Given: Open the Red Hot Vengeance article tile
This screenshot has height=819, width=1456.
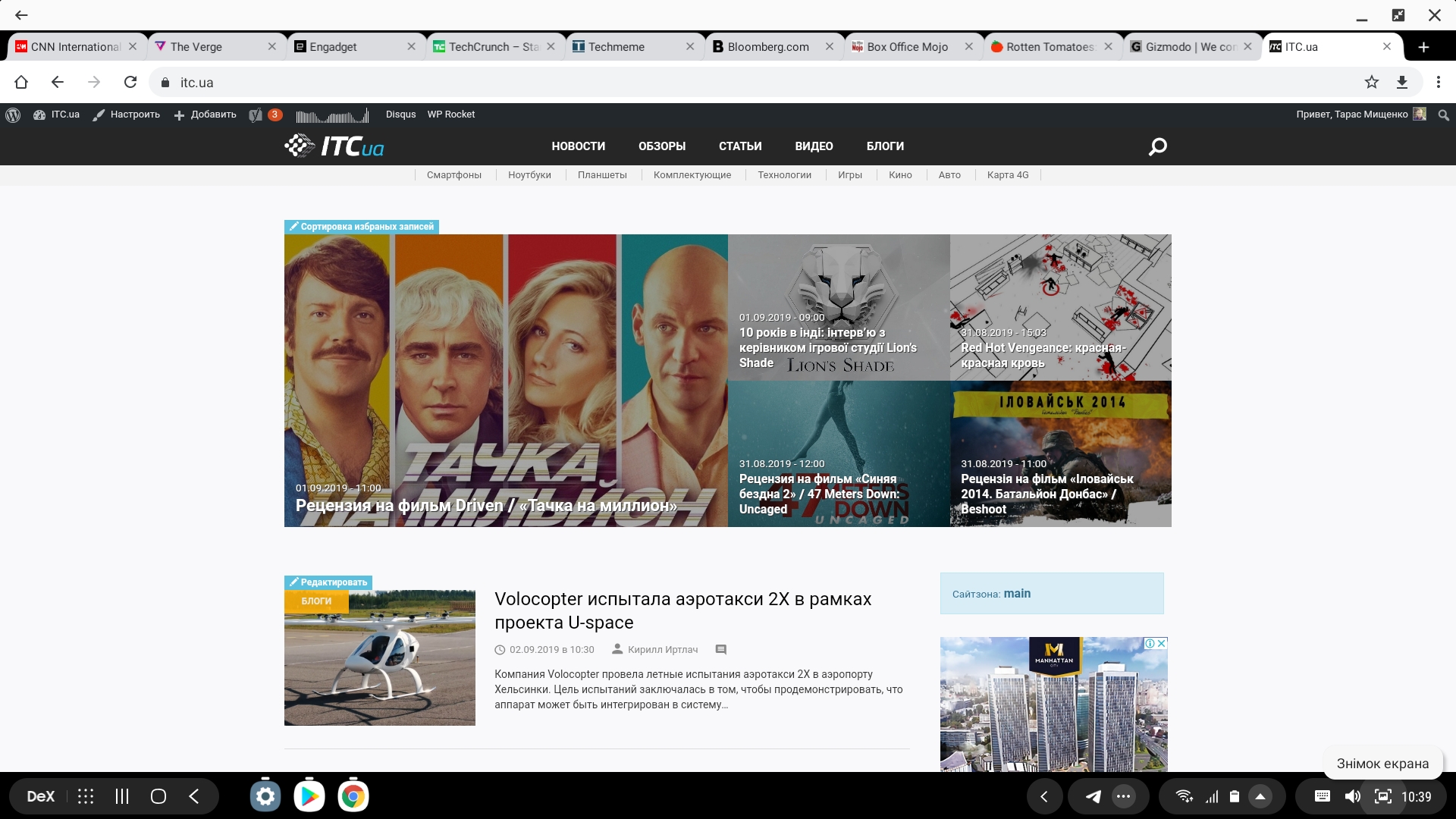Looking at the screenshot, I should 1060,307.
